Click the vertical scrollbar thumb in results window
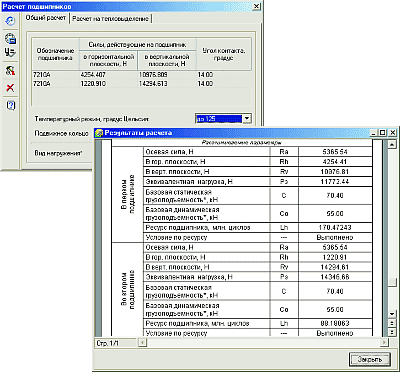This screenshot has height=372, width=400. pos(392,281)
